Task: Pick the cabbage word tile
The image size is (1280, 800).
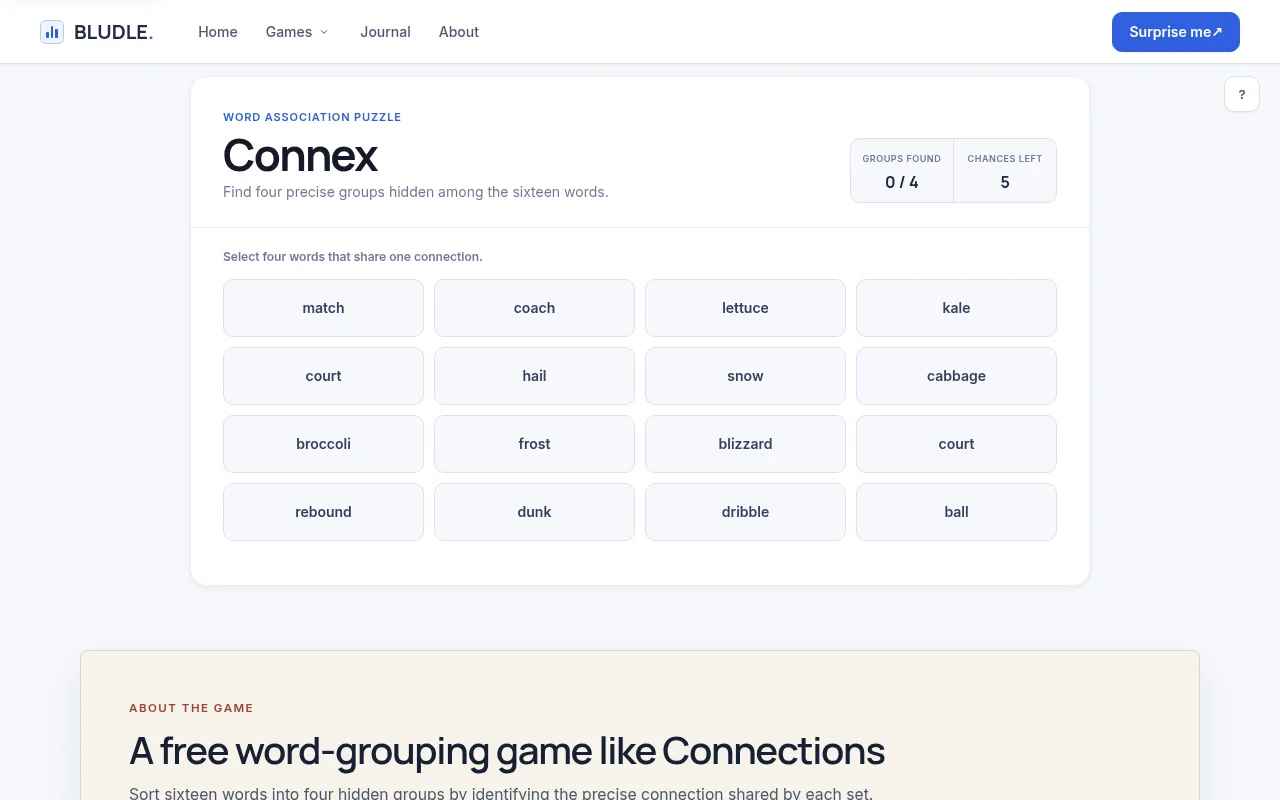Action: point(956,376)
